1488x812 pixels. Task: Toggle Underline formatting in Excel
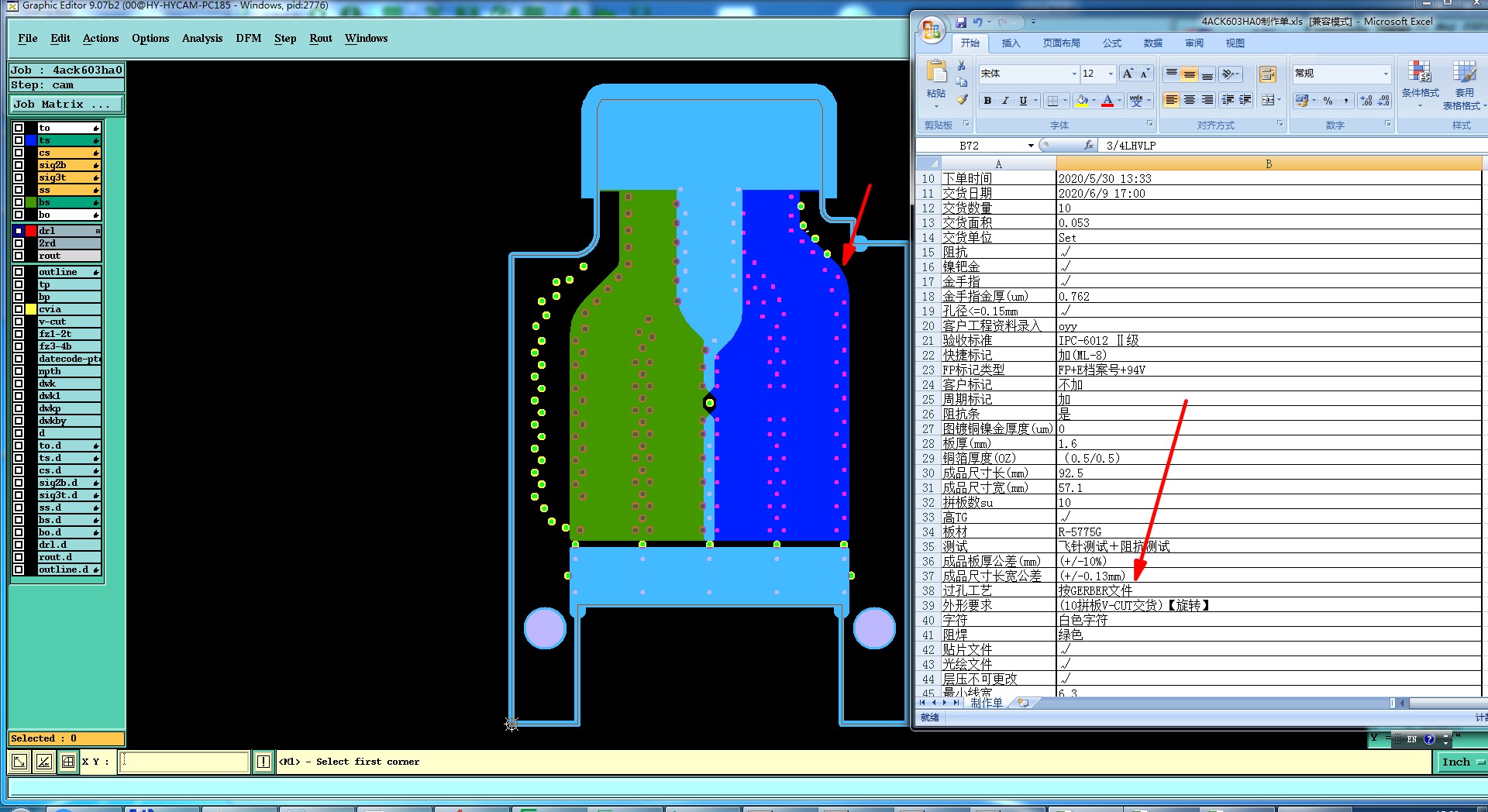pos(1023,101)
